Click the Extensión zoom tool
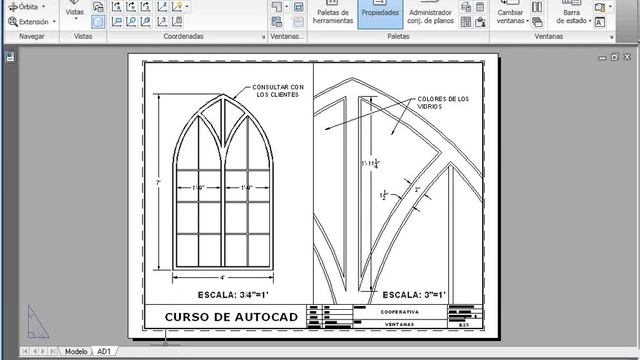This screenshot has height=360, width=640. tap(28, 22)
